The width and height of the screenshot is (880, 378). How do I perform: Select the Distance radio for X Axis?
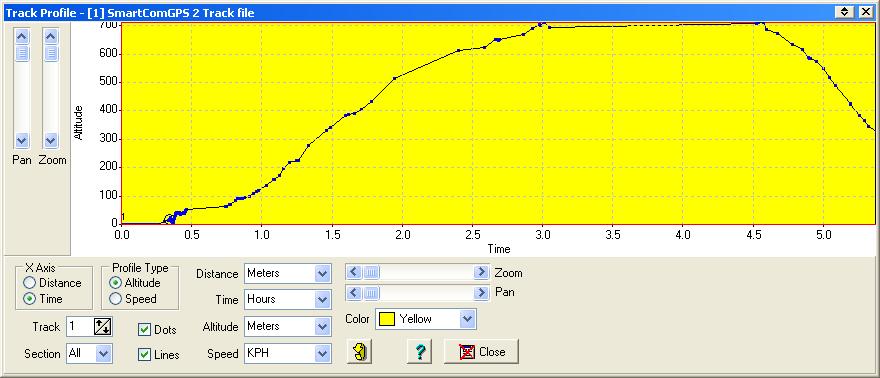coord(30,283)
